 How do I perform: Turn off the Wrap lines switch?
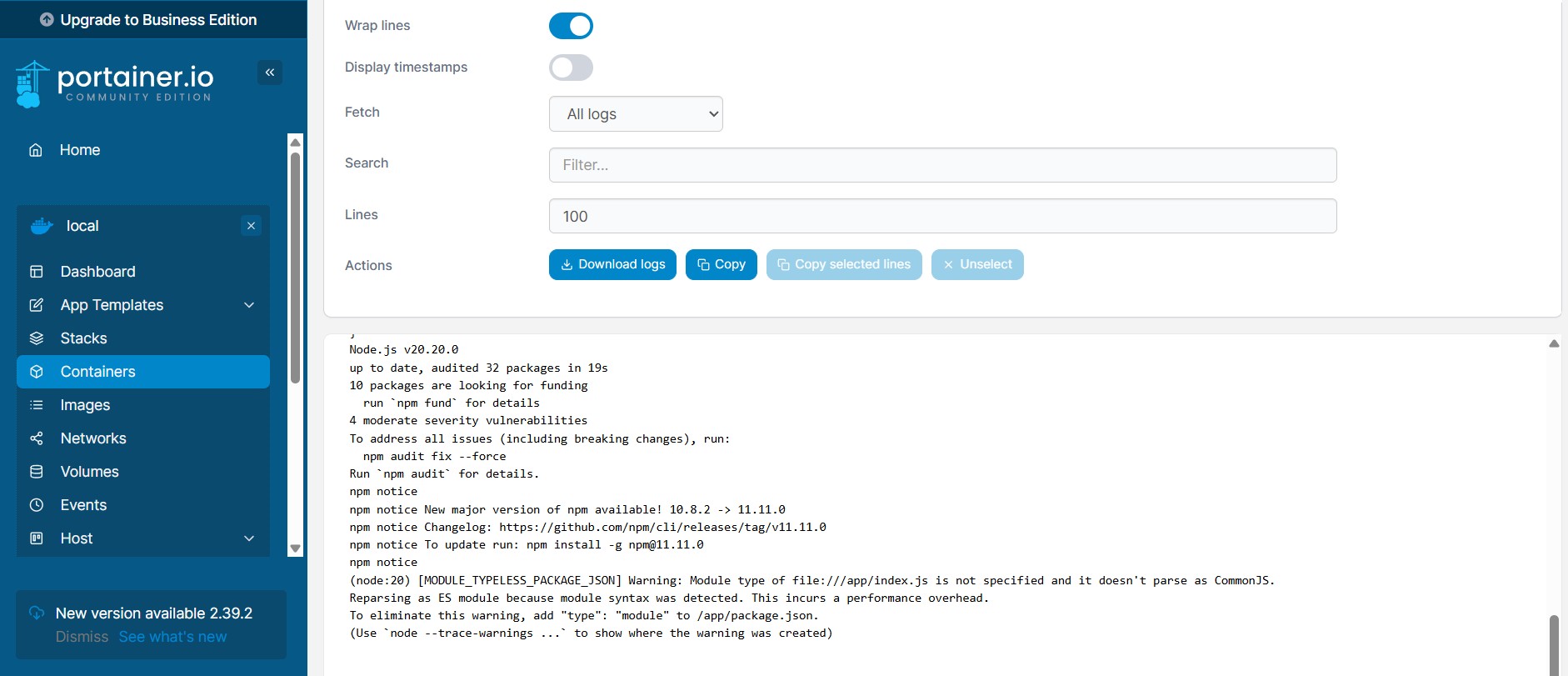pyautogui.click(x=571, y=26)
